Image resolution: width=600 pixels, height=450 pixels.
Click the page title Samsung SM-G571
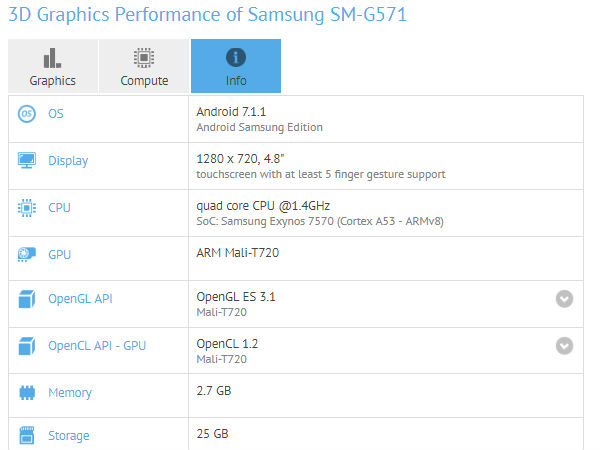coord(327,15)
